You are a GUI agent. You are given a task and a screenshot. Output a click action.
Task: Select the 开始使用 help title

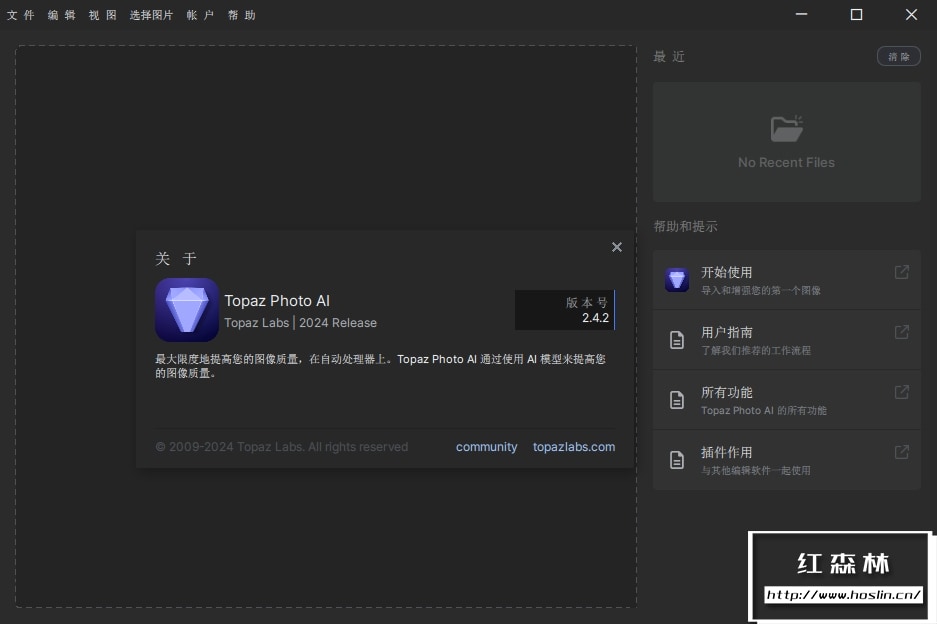tap(727, 272)
